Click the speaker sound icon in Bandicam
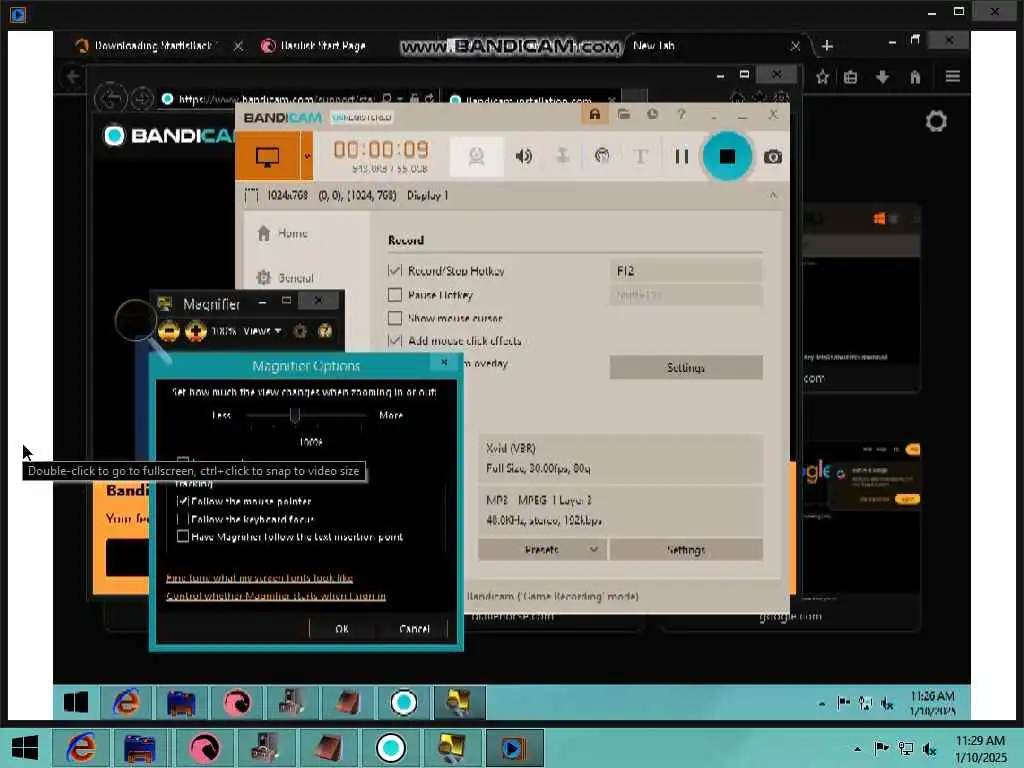 pos(523,156)
